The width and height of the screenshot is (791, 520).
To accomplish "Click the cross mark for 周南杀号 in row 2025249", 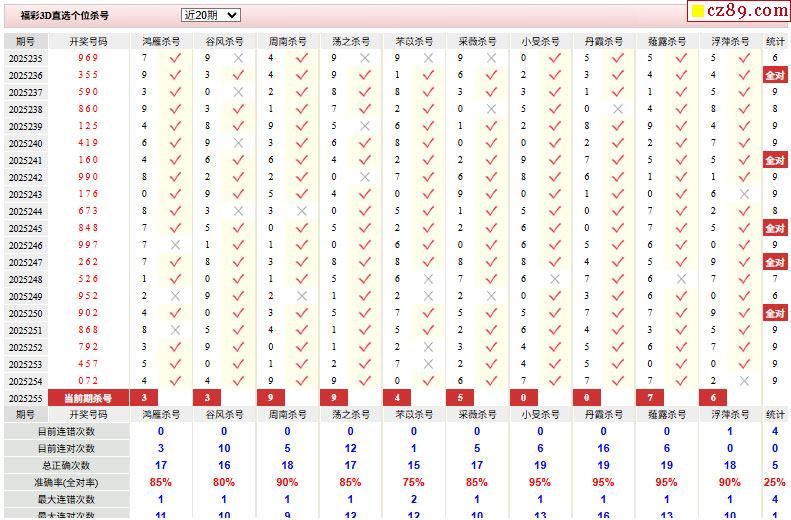I will coord(302,296).
